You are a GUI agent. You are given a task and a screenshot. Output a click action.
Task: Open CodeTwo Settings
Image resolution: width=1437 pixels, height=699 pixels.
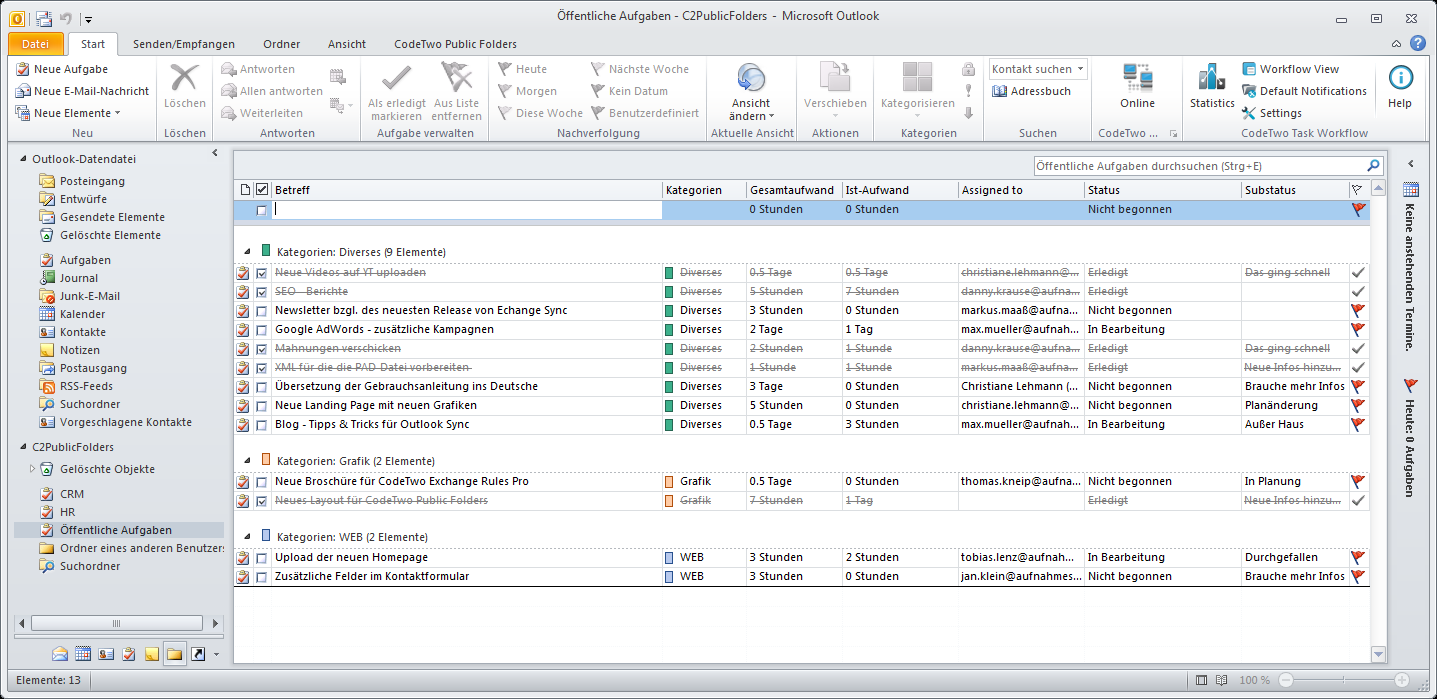click(x=1272, y=113)
